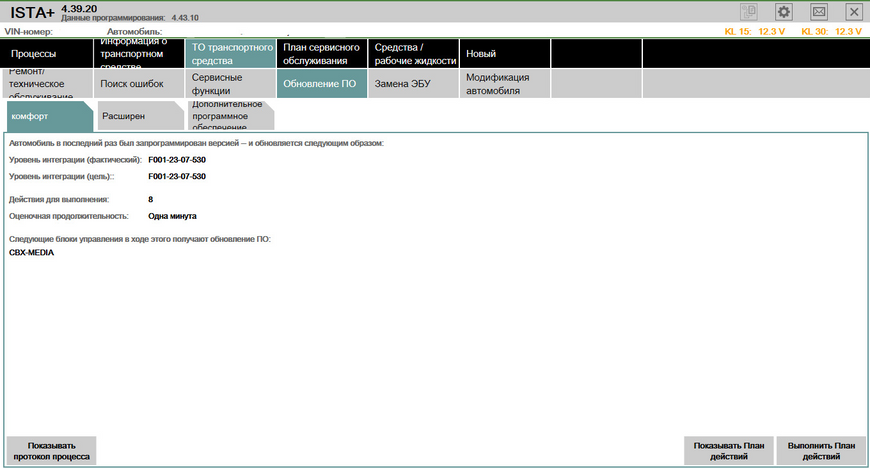Screen dimensions: 870x469
Task: Click Действия для выполнения label
Action: pyautogui.click(x=59, y=199)
